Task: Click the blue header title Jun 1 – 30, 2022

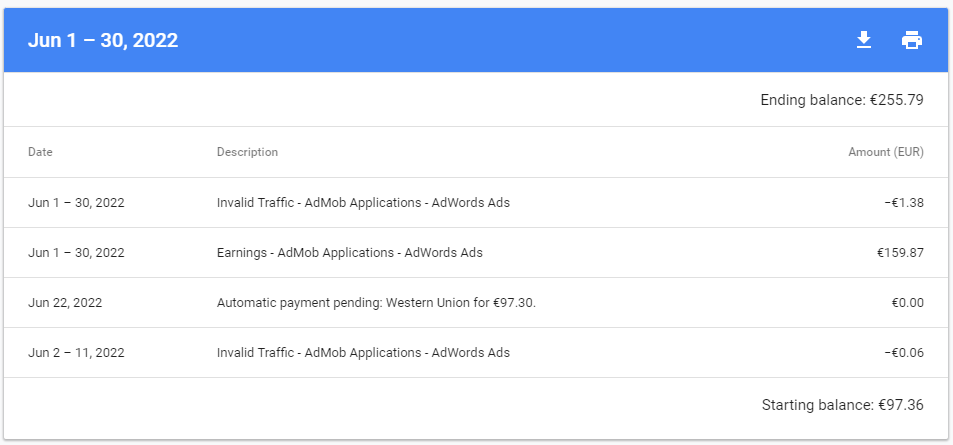Action: tap(103, 41)
